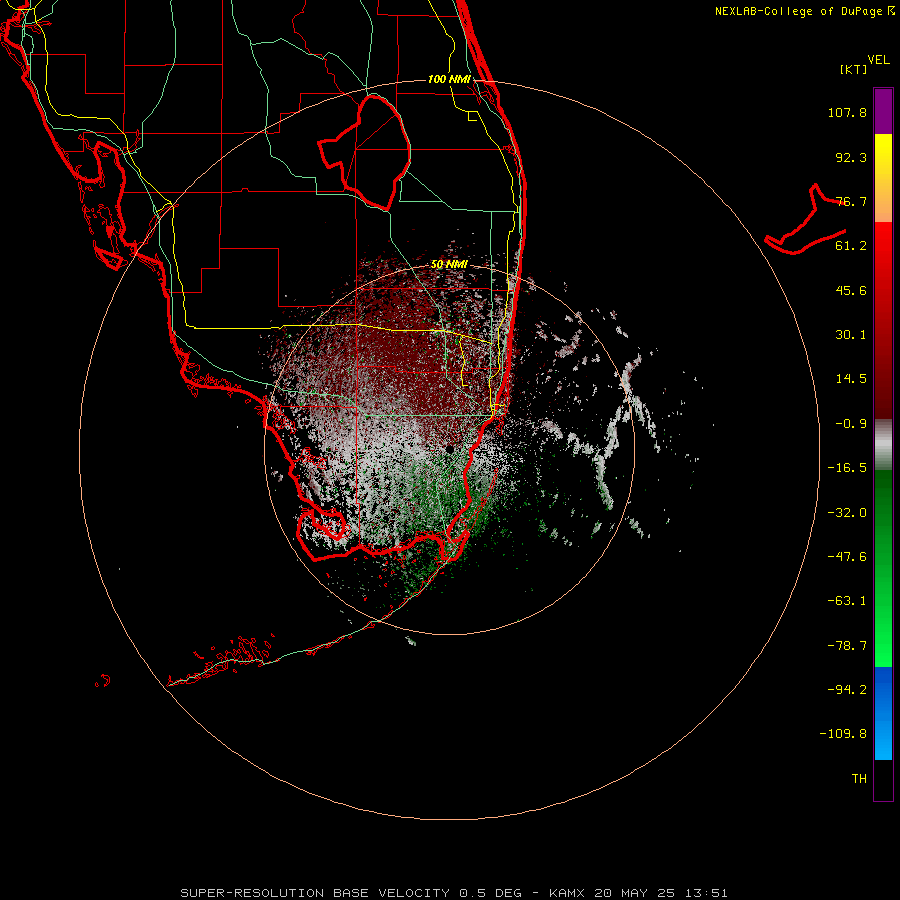
Task: Select the 45.6 legend value
Action: click(851, 290)
